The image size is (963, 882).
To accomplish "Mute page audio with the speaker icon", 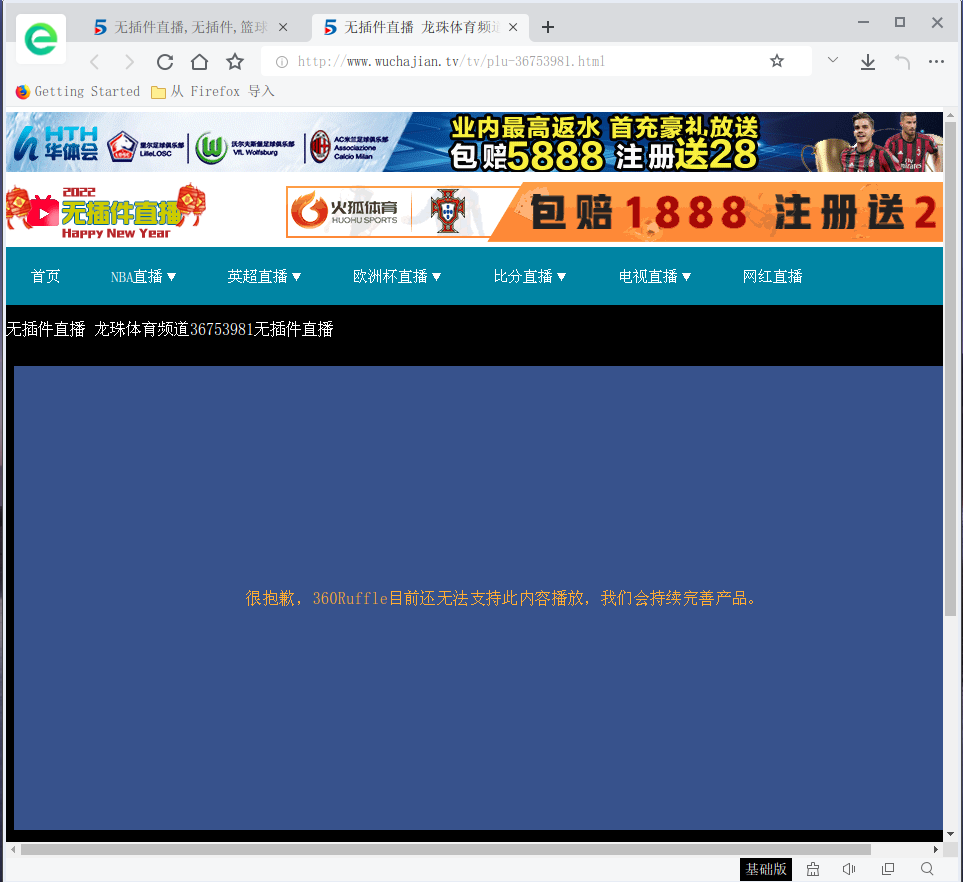I will tap(849, 869).
